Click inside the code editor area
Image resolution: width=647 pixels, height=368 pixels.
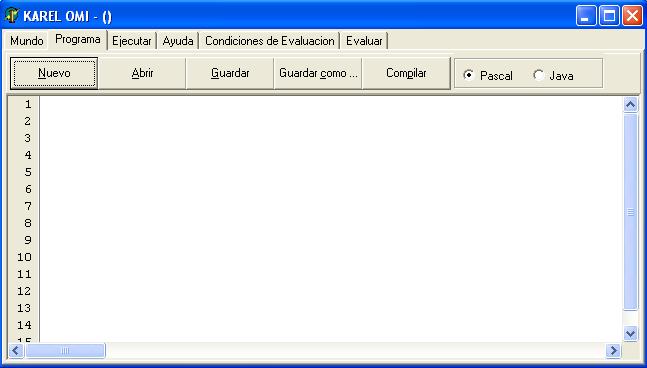[331, 219]
